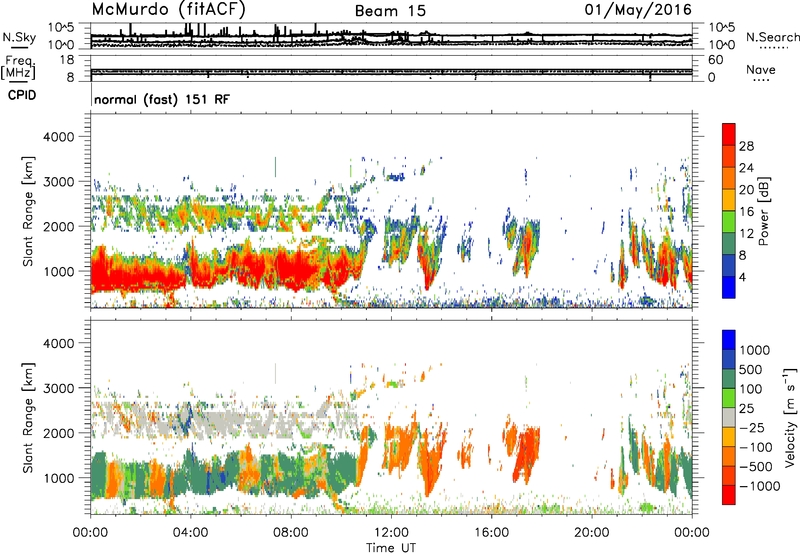800x554 pixels.
Task: Click the velocity panel 'Slant Range [km]' label
Action: 28,417
